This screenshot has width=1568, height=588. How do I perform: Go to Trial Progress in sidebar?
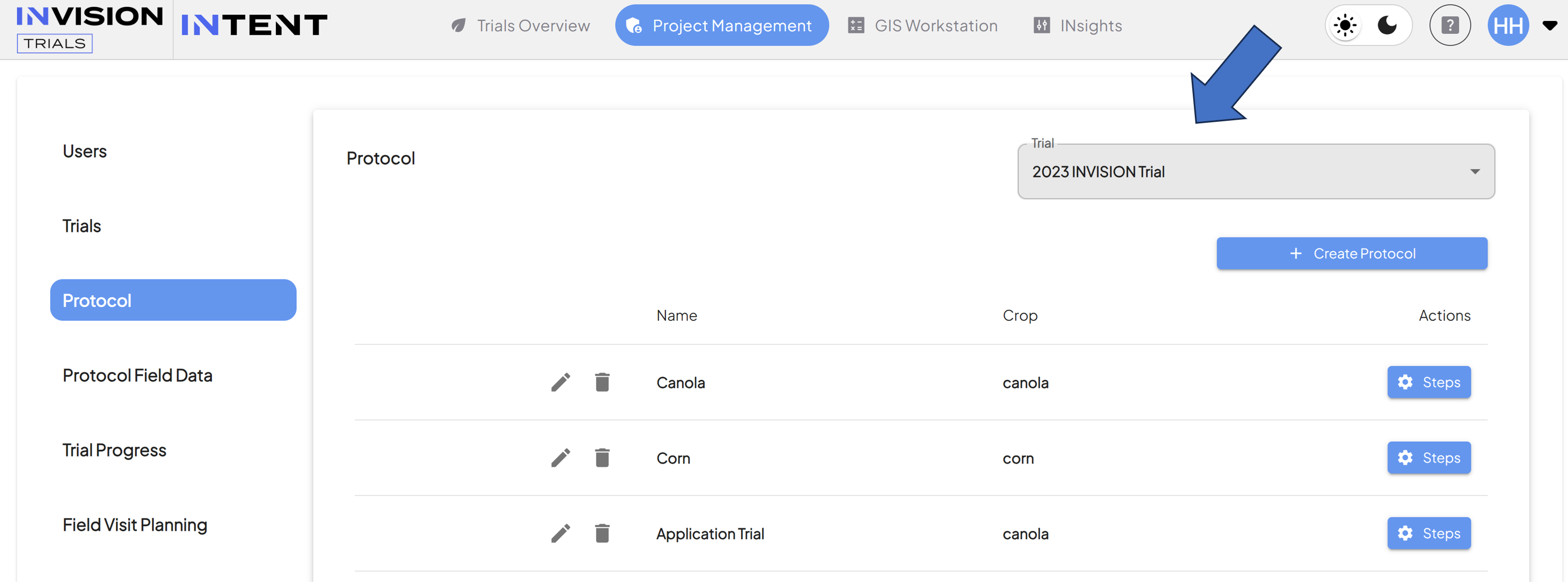click(x=115, y=450)
